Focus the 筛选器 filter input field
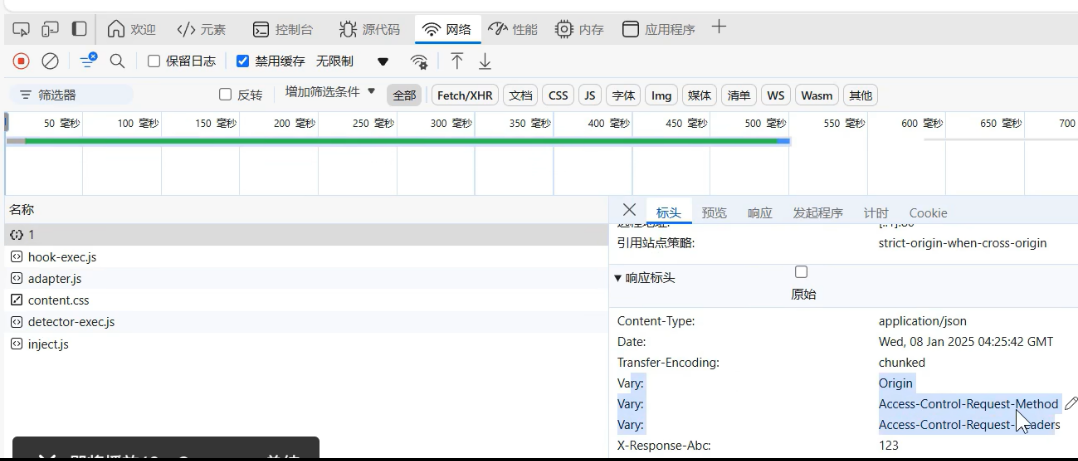1078x461 pixels. point(71,95)
